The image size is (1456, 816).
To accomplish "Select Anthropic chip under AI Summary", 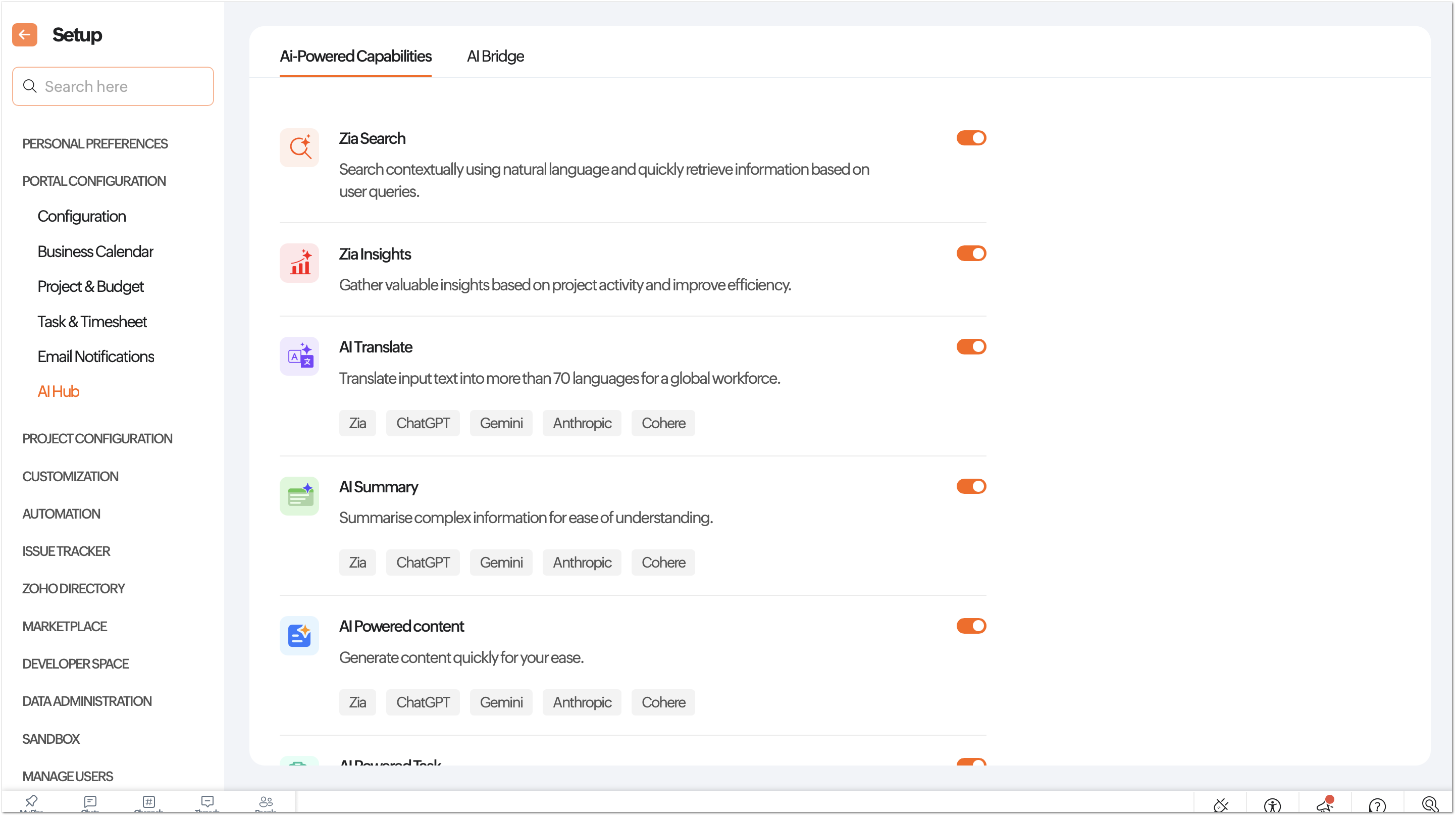I will pos(582,562).
